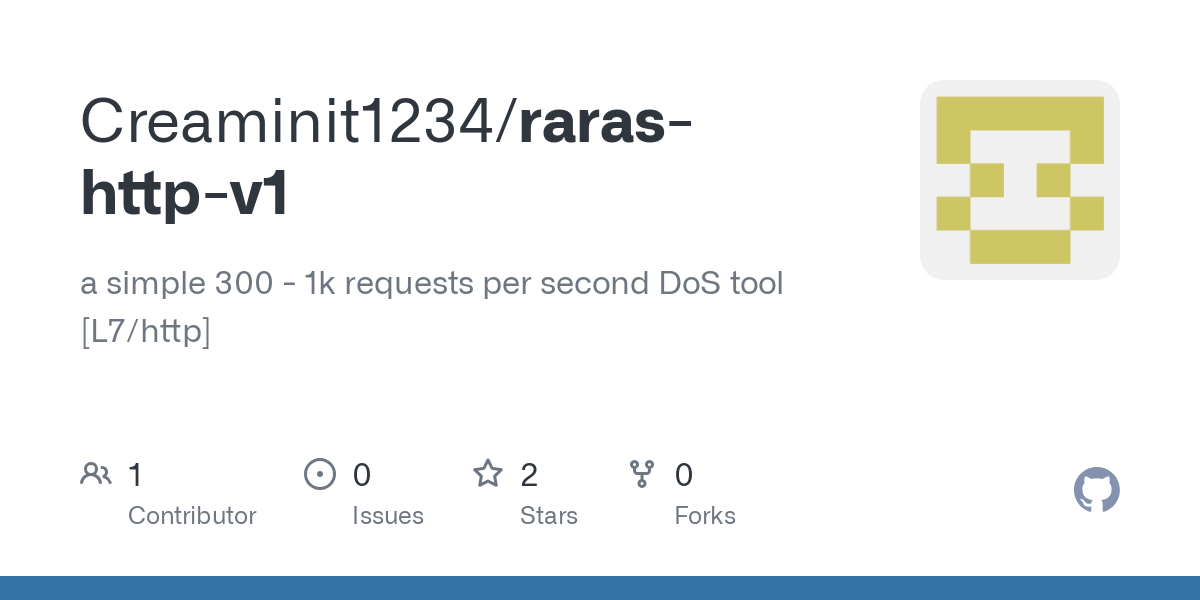
Task: Click the GitHub Octocat logo icon
Action: [x=1096, y=490]
